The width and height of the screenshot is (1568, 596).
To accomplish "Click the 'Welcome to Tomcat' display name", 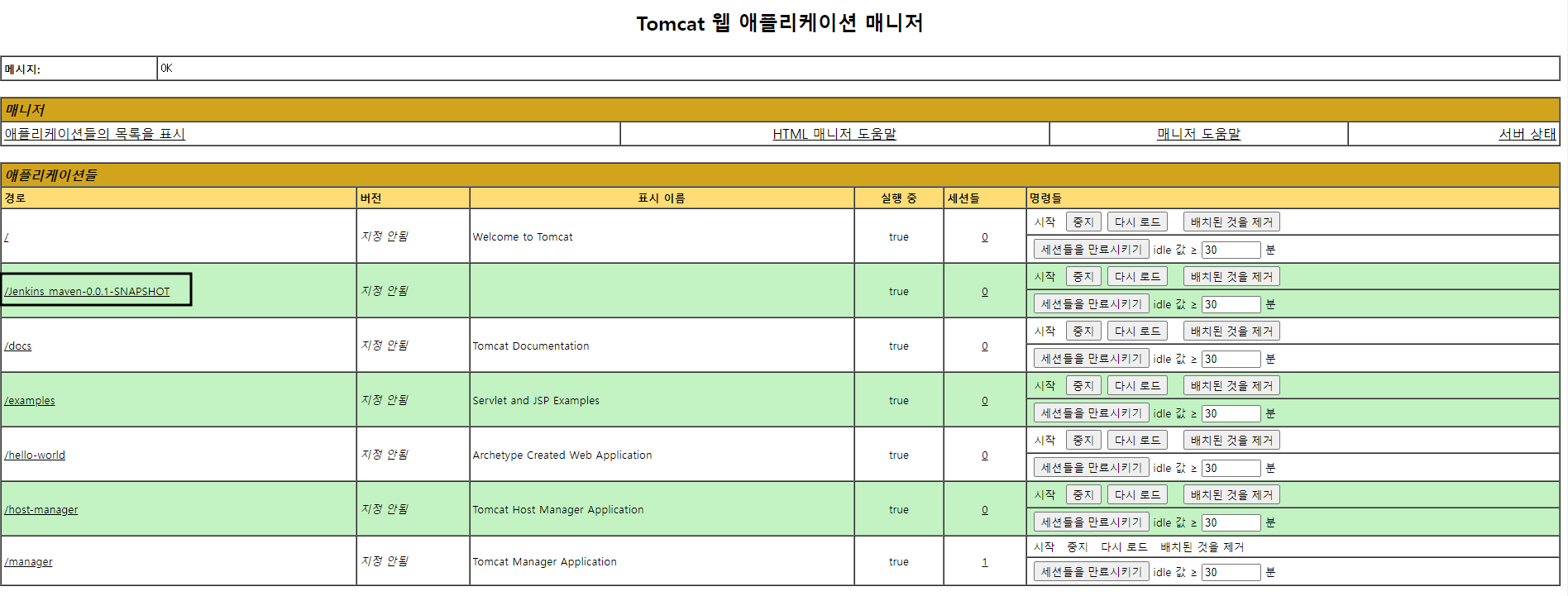I will (x=523, y=237).
